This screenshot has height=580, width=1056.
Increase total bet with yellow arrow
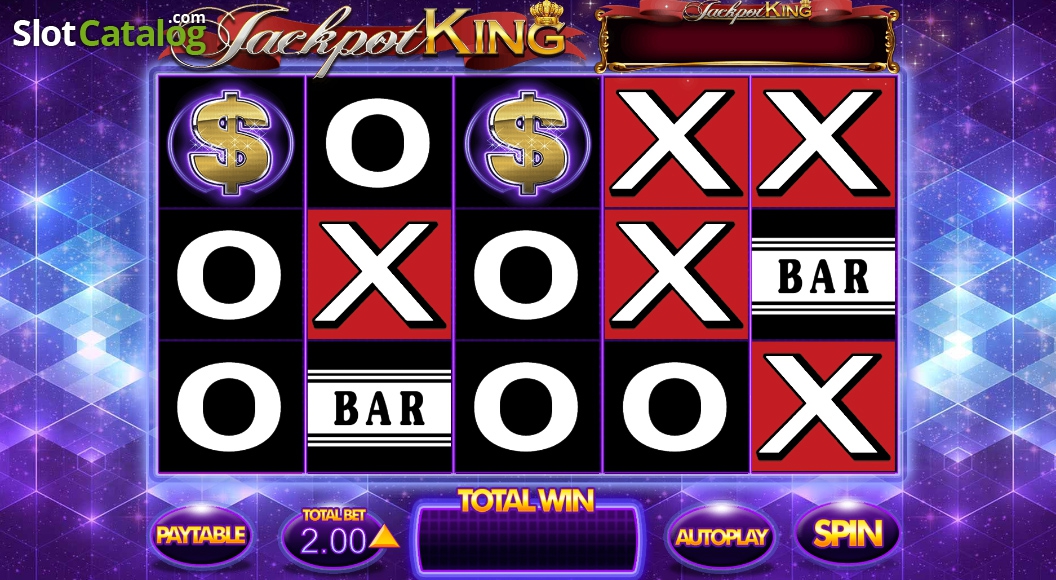click(x=384, y=537)
